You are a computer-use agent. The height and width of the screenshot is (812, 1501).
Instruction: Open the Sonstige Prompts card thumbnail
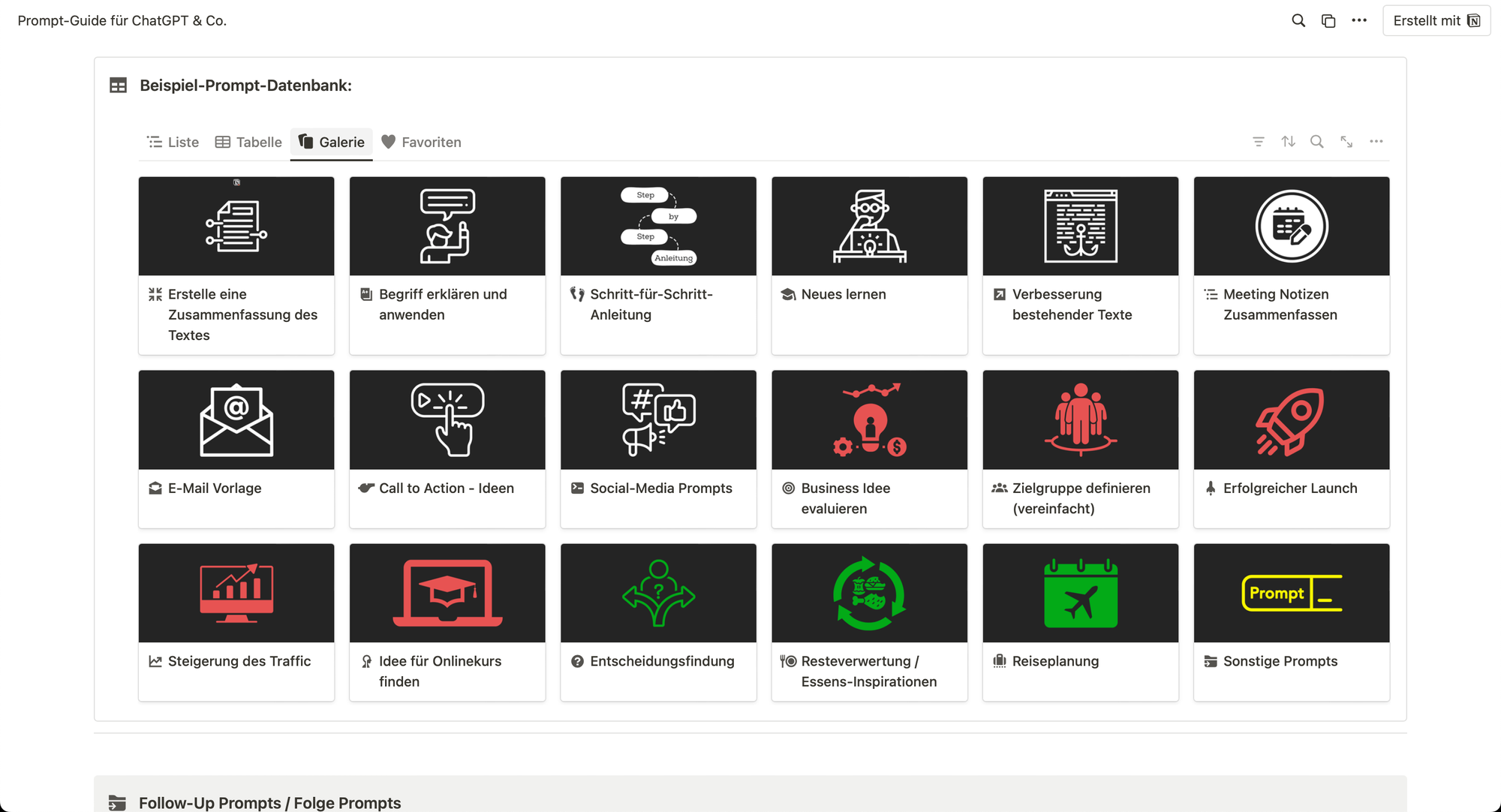tap(1291, 593)
